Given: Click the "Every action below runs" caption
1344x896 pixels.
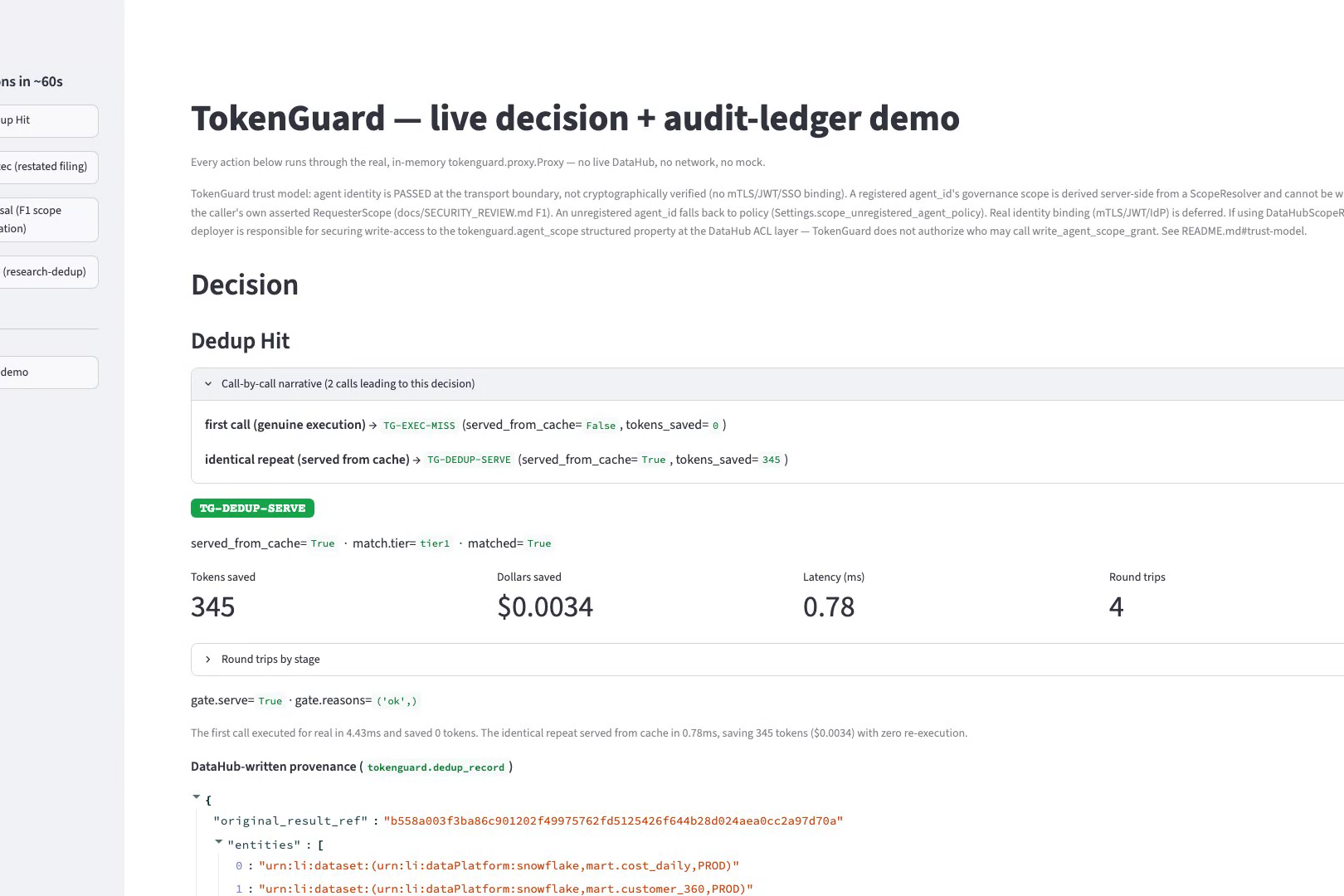Looking at the screenshot, I should click(x=478, y=163).
